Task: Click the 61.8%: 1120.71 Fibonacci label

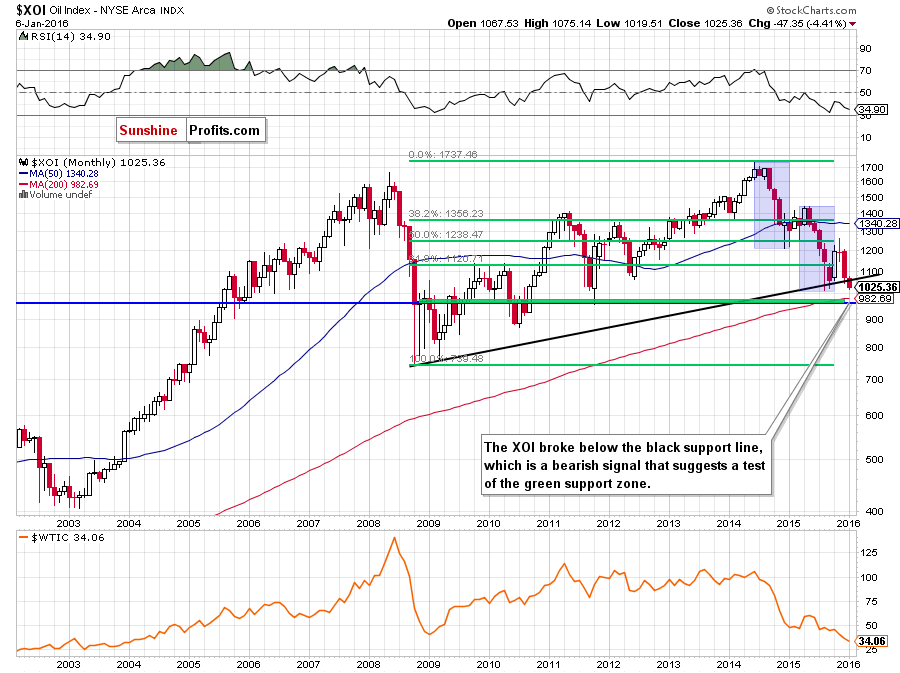Action: 446,259
